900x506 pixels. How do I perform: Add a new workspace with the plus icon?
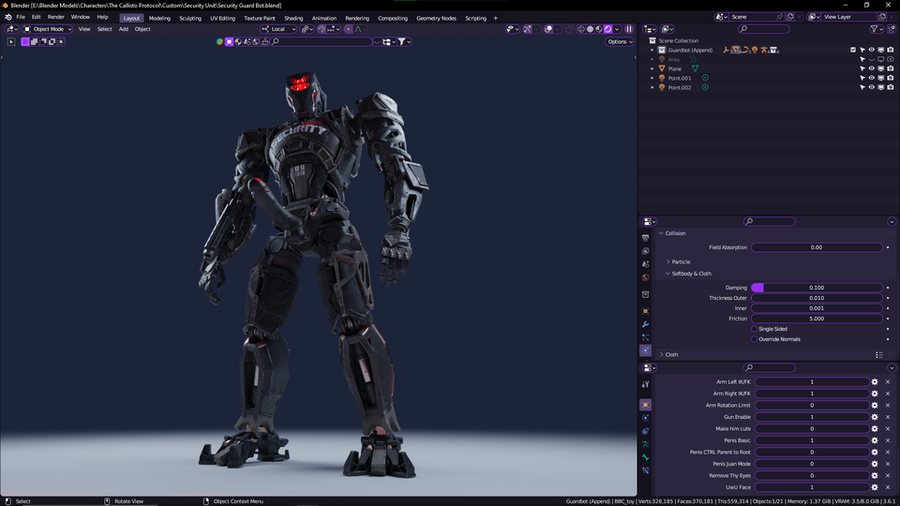click(496, 18)
